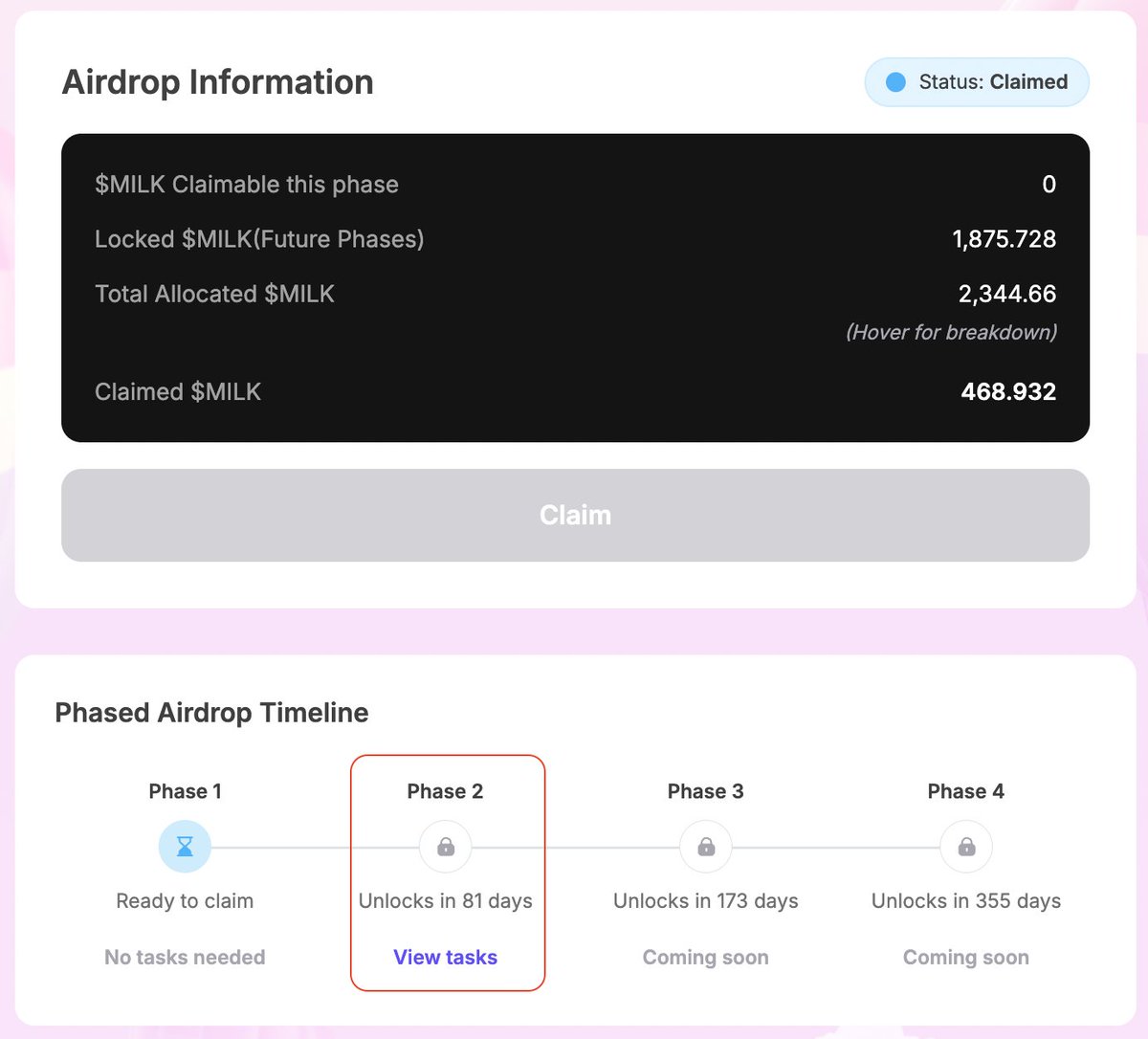Click Coming soon under Phase 4
Screen dimensions: 1148x1039
(966, 957)
